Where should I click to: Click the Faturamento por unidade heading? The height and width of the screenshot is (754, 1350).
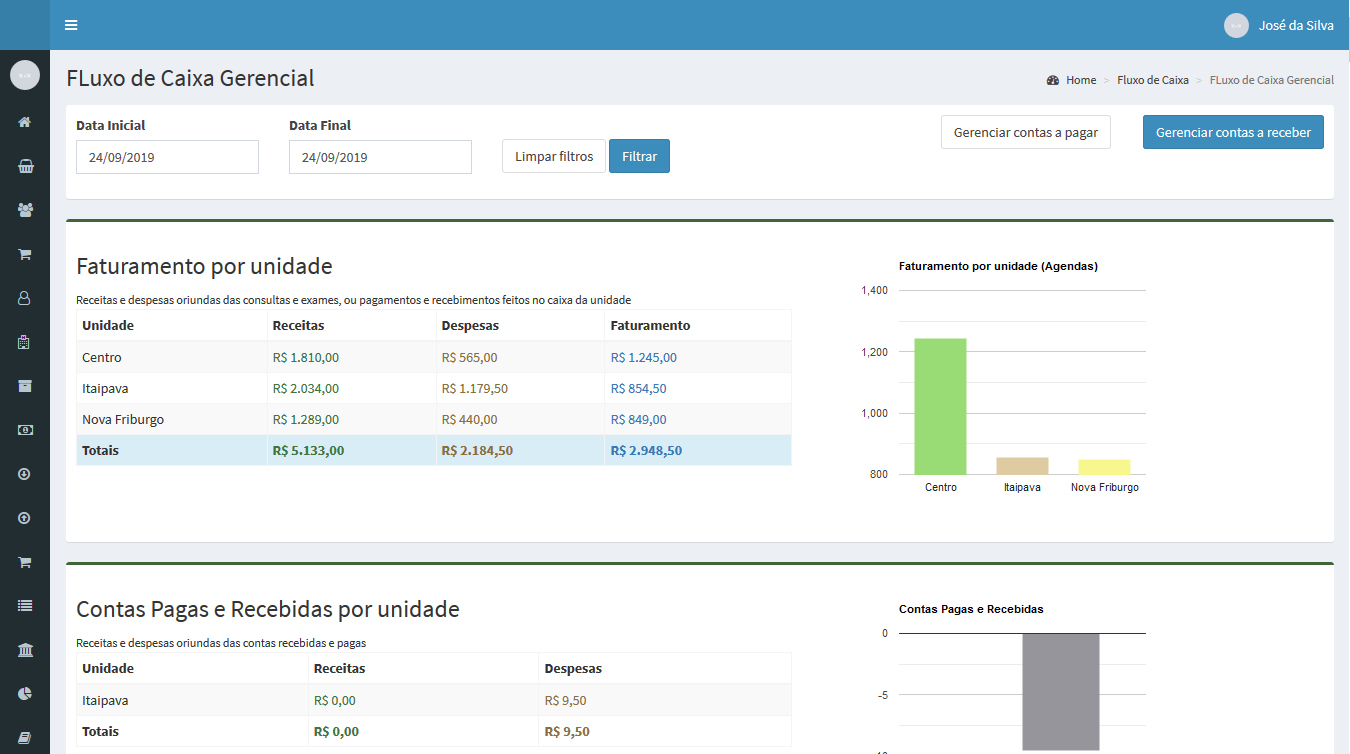point(204,266)
